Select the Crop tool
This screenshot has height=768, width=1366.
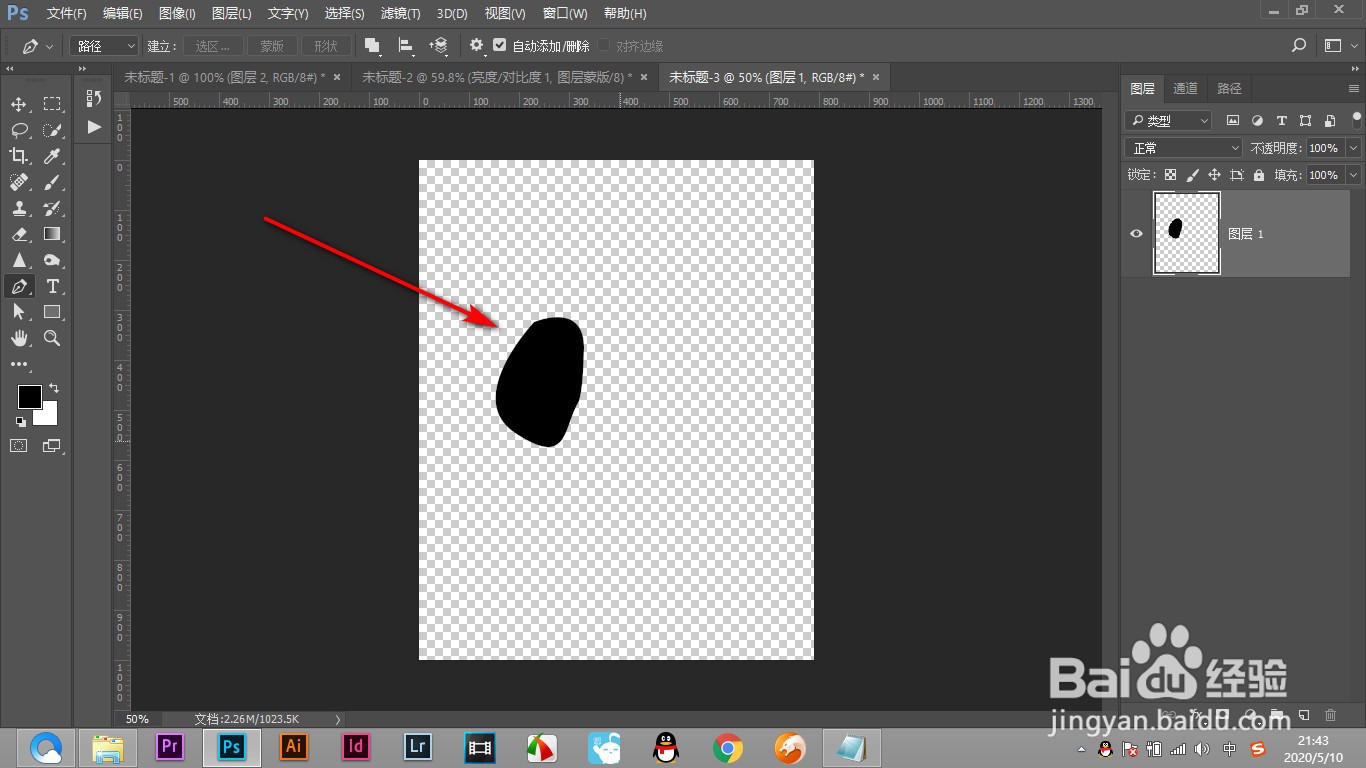click(x=18, y=156)
